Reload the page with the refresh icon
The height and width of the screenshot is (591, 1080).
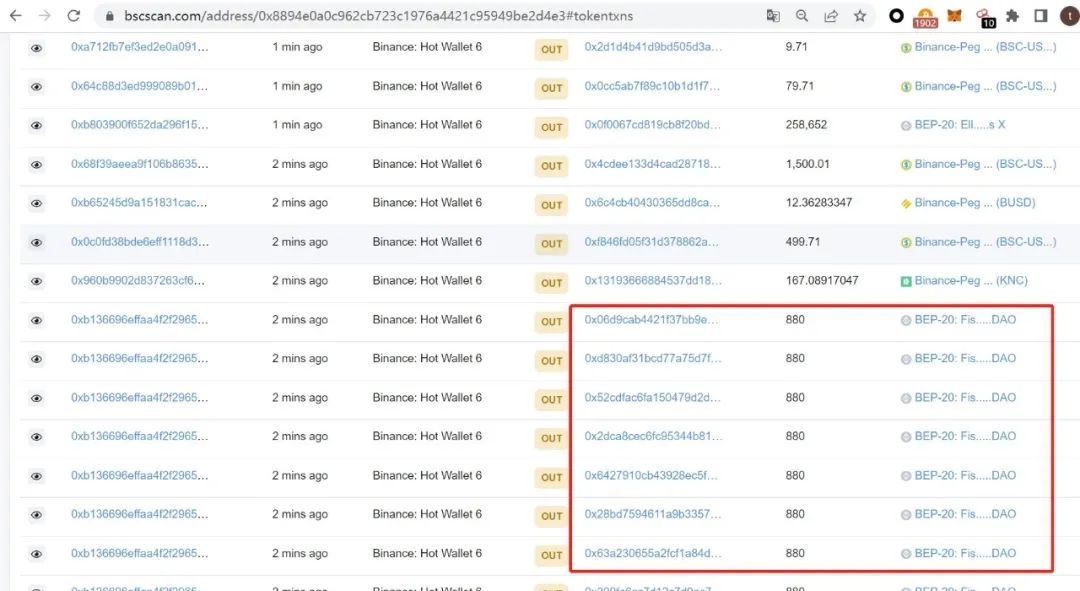74,15
